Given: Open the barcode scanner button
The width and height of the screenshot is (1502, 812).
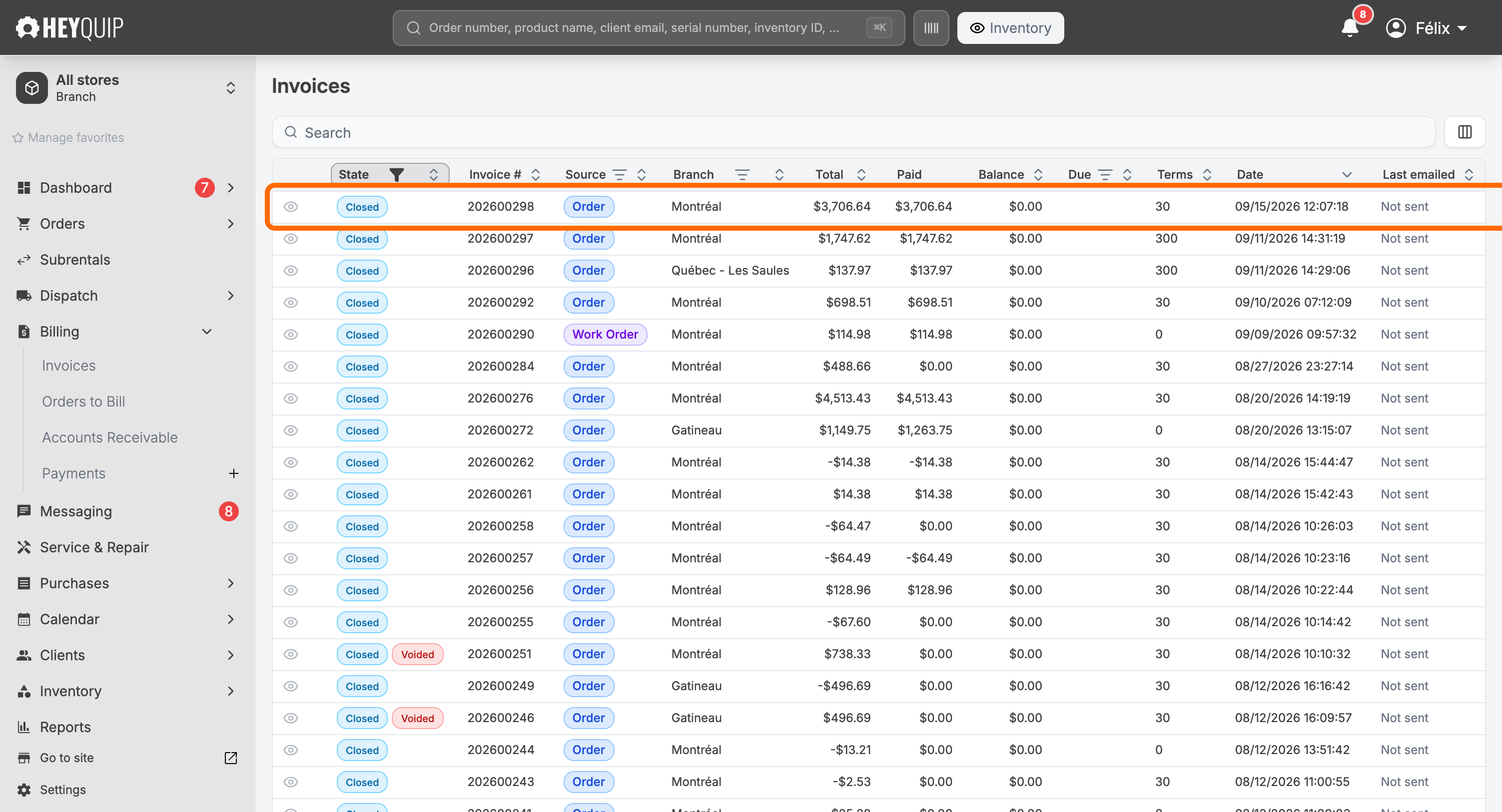Looking at the screenshot, I should pos(930,28).
